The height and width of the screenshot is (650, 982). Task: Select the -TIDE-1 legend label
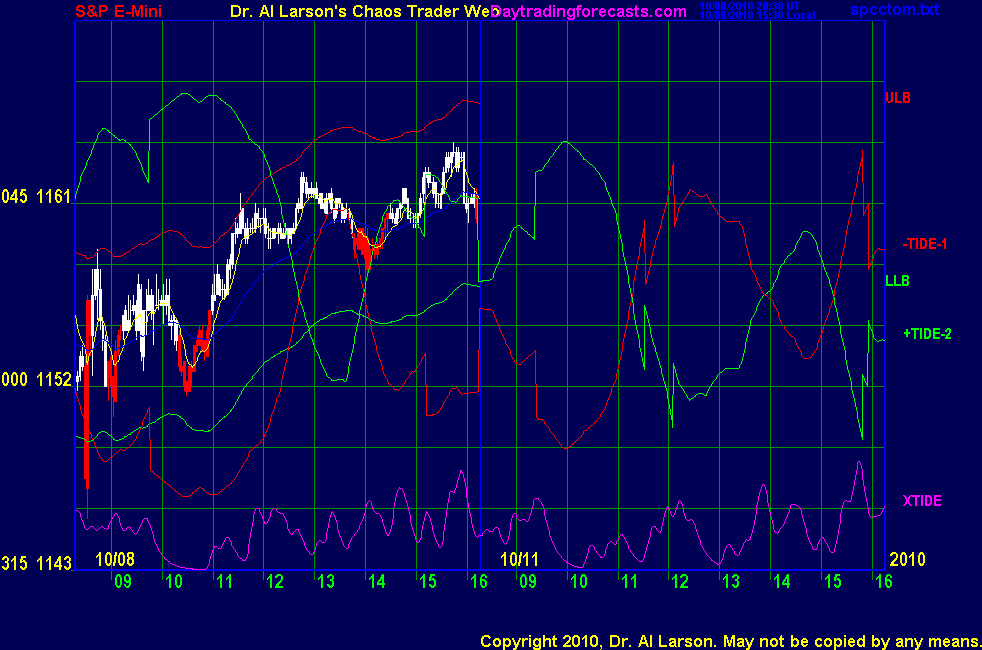pos(924,244)
